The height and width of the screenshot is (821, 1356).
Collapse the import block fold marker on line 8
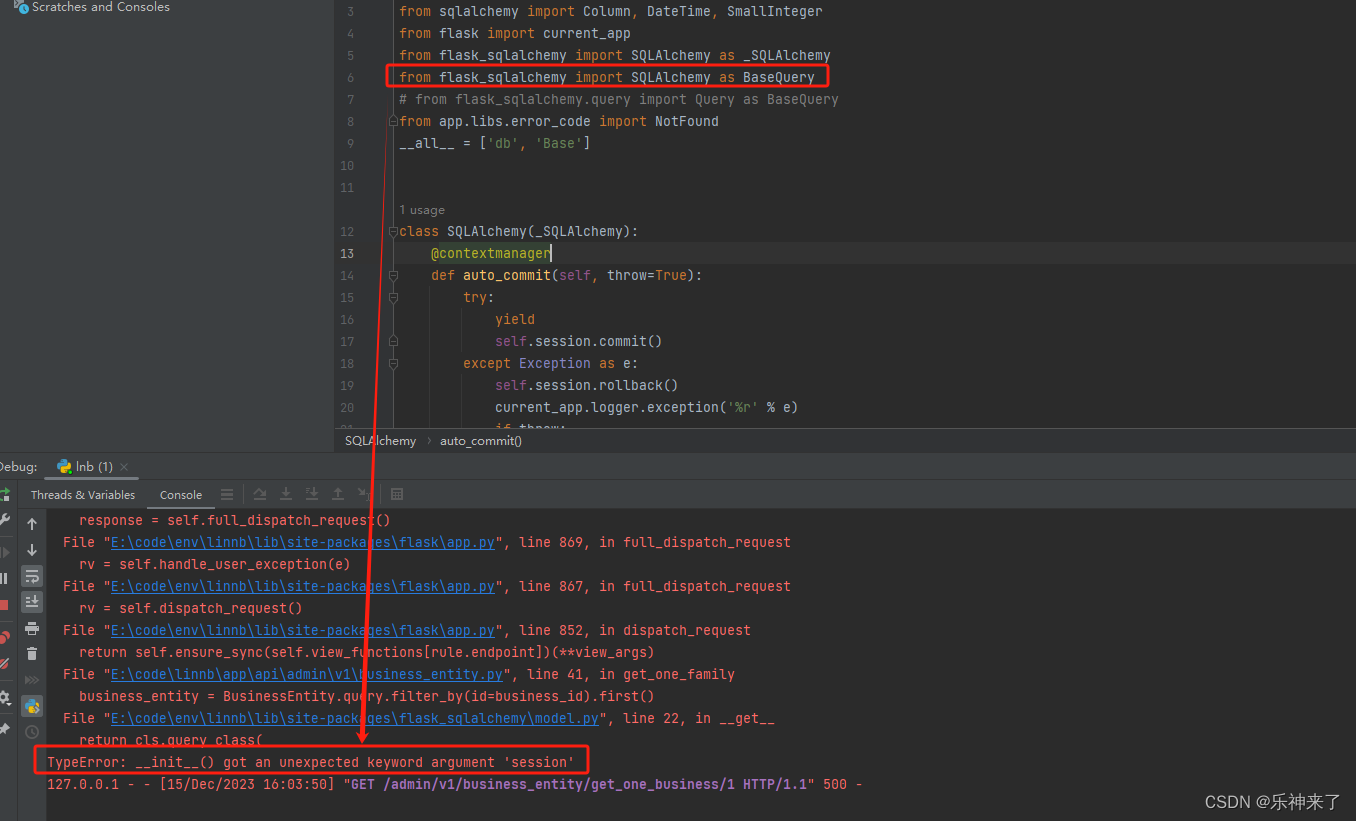pyautogui.click(x=393, y=121)
